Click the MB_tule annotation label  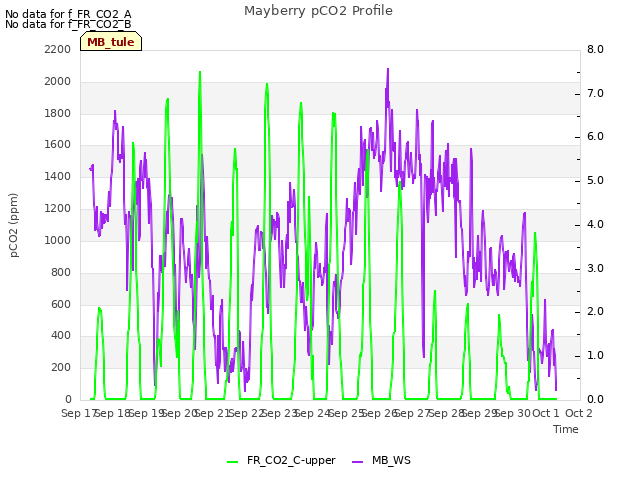tap(111, 42)
